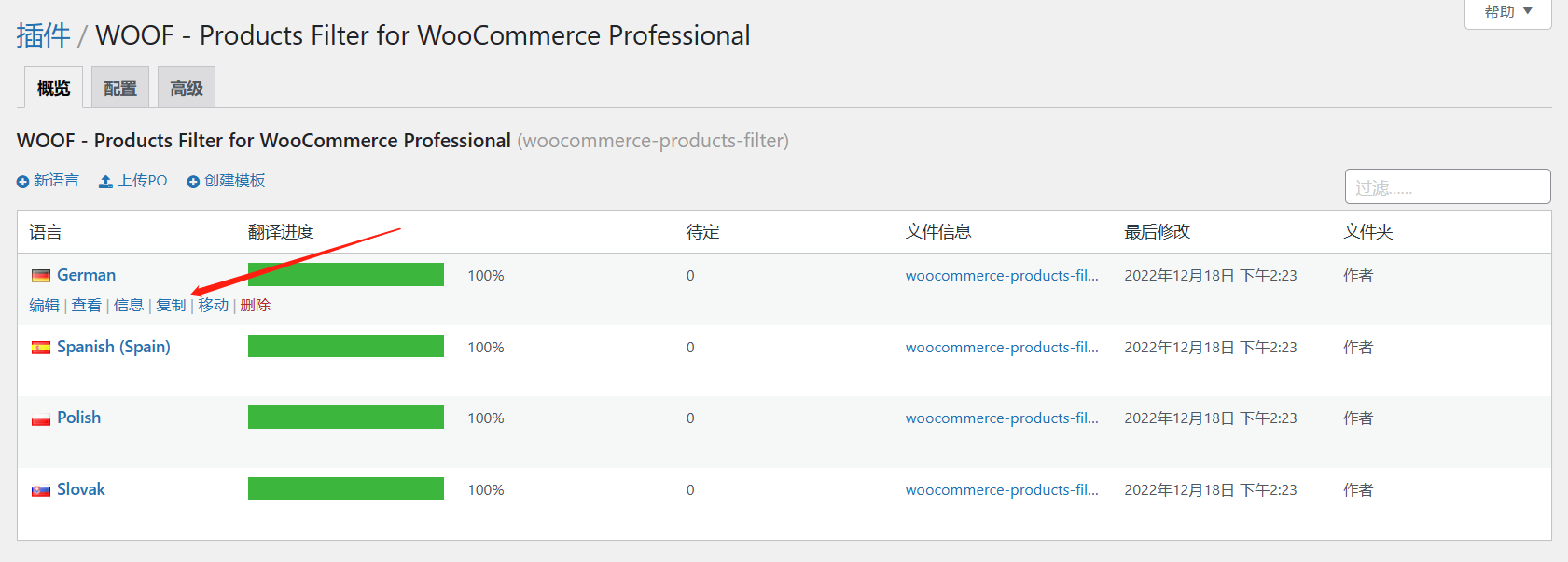Switch to the 配置 tab

pyautogui.click(x=120, y=89)
